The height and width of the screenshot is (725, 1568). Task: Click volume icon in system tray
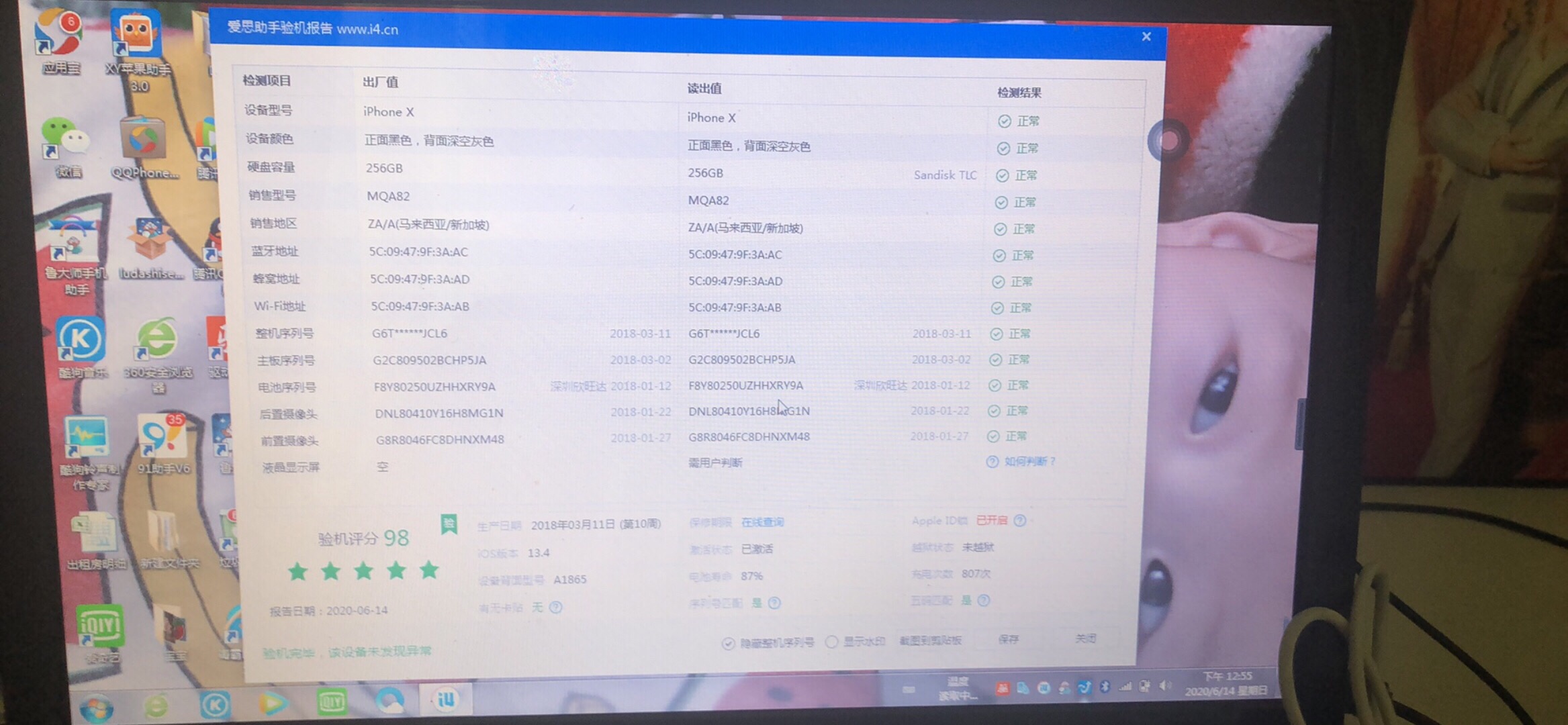(1164, 685)
